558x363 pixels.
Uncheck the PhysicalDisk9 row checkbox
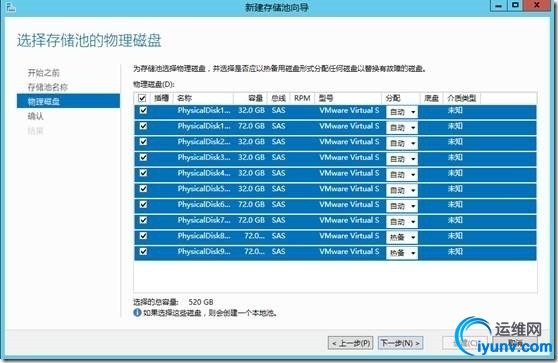[143, 251]
